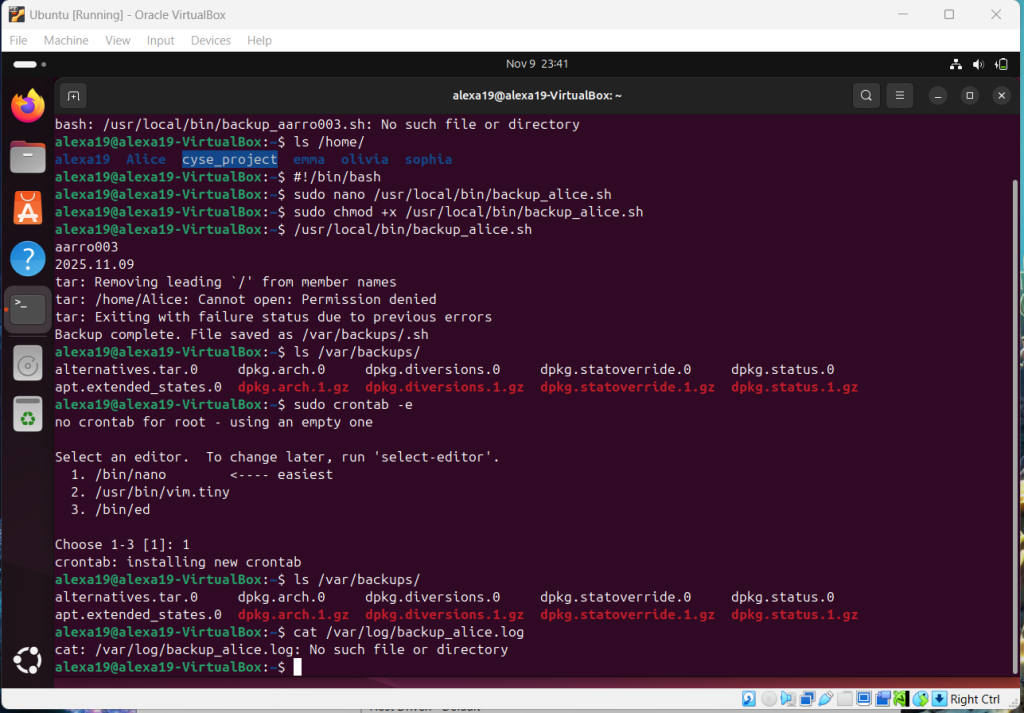
Task: Open the date and time calendar dropdown
Action: pos(537,64)
